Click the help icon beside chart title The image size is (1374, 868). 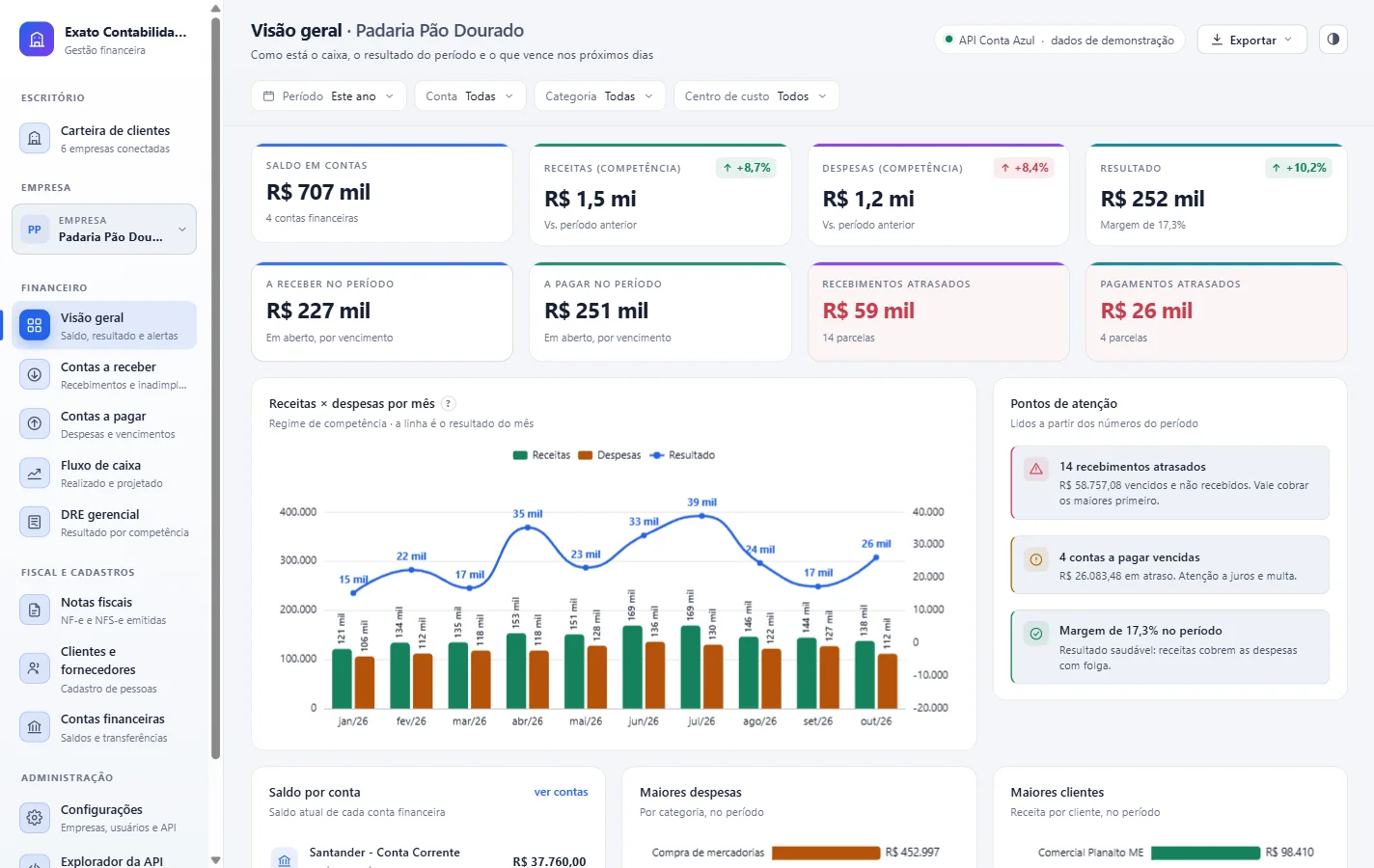(x=448, y=404)
